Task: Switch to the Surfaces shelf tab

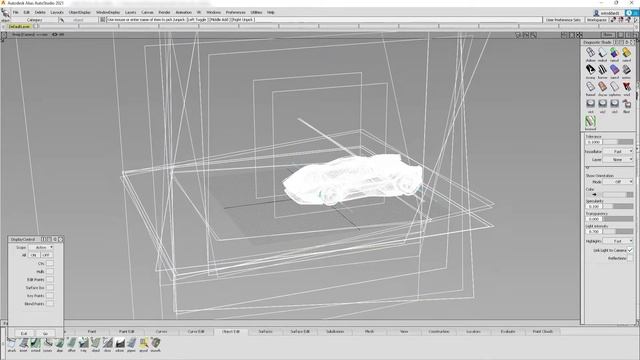Action: [265, 331]
